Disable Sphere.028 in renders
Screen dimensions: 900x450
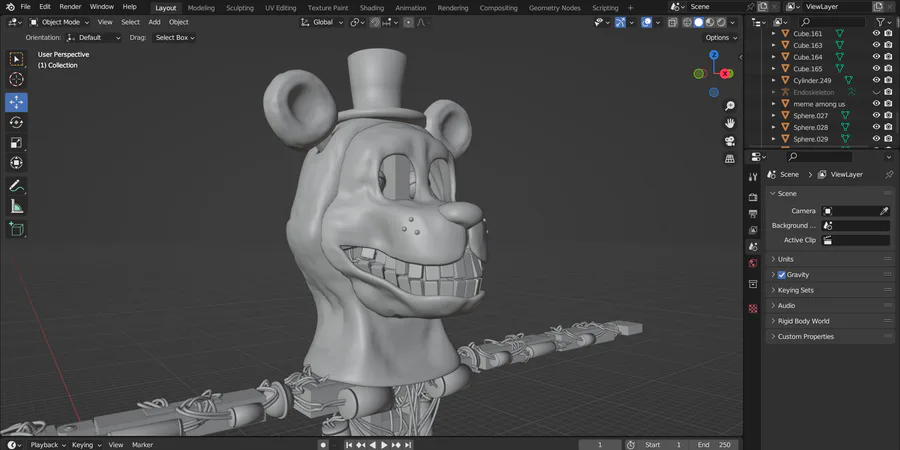tap(888, 127)
